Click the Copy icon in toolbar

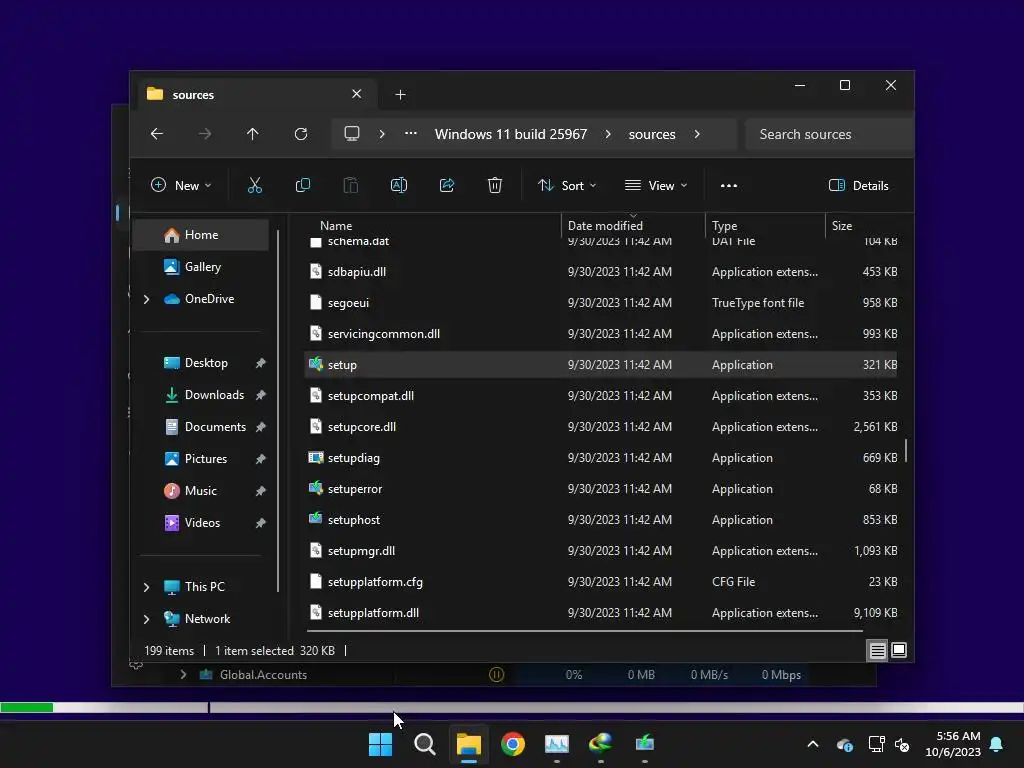[303, 185]
